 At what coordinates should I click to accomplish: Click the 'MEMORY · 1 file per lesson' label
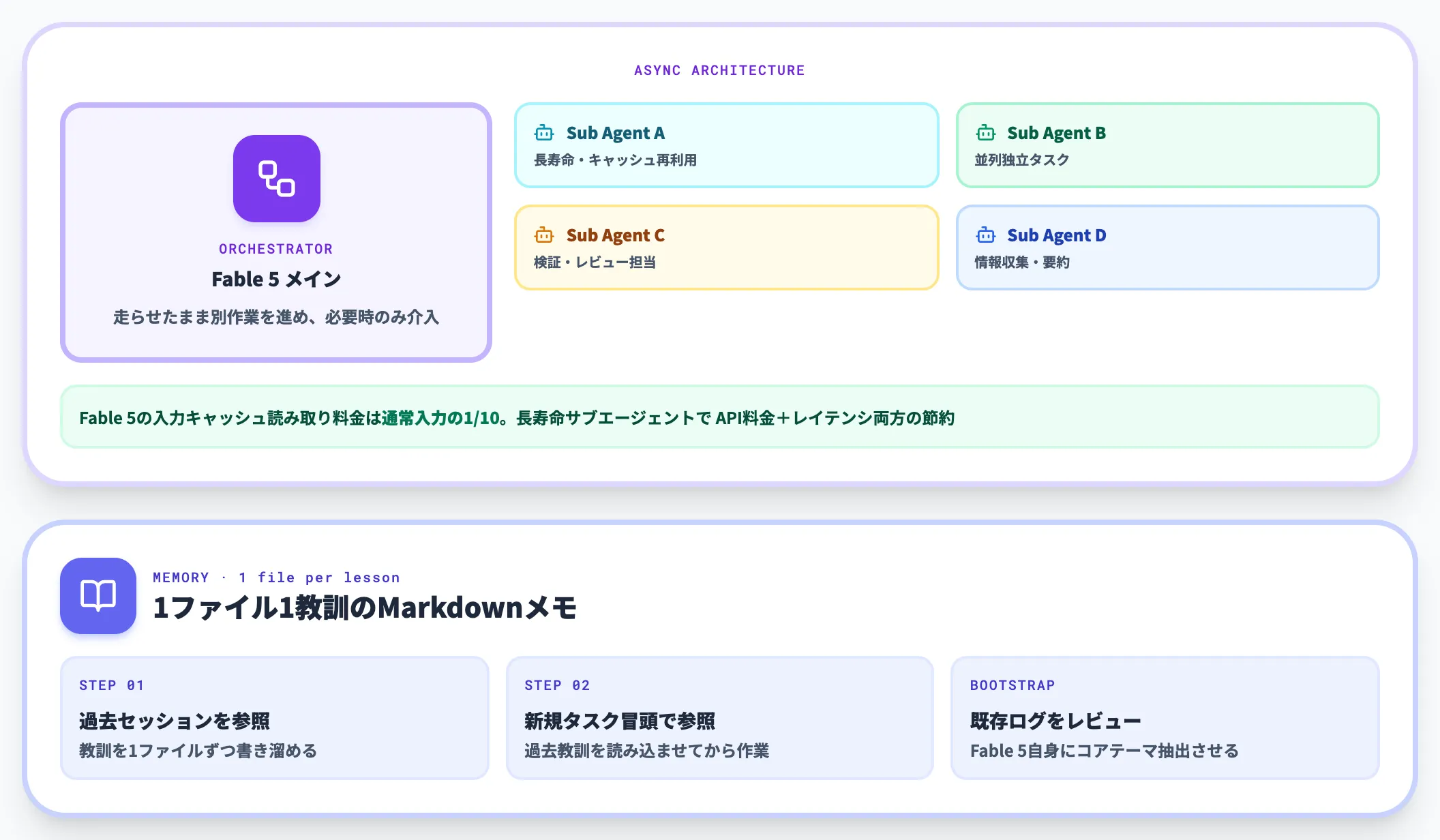pos(276,577)
